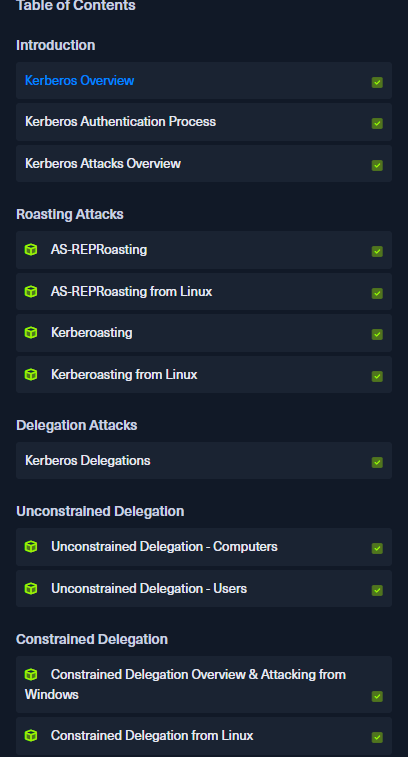Click cube icon for Constrained Delegation Overview
Viewport: 408px width, 757px height.
click(x=31, y=674)
